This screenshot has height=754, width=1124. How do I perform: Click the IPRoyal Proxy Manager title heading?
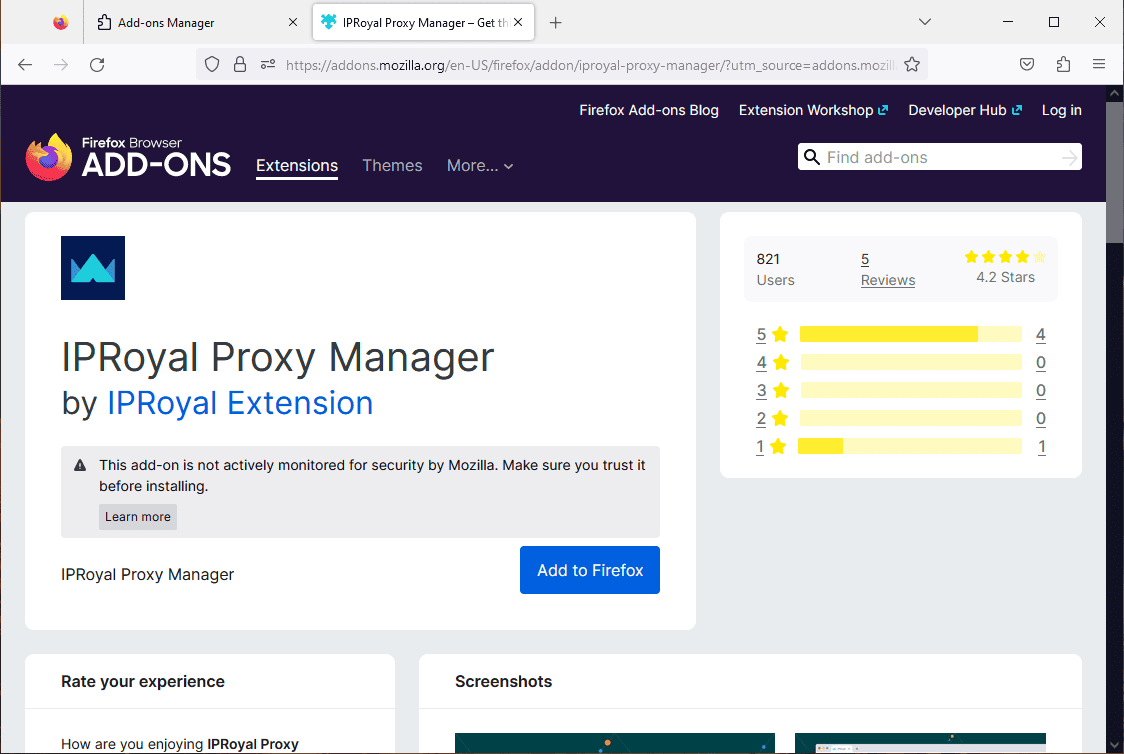277,358
